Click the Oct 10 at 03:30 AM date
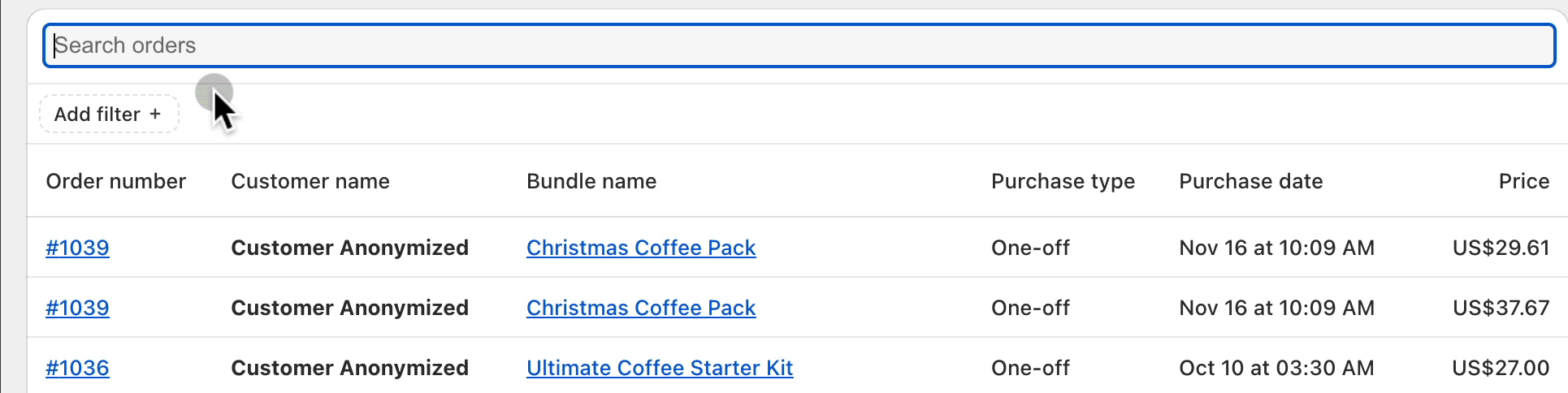This screenshot has height=393, width=1568. [1277, 368]
